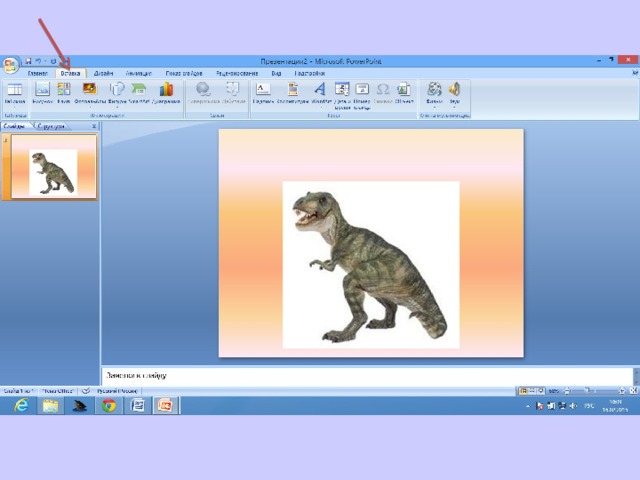This screenshot has height=480, width=640.
Task: Add an action (Действие)
Action: click(x=233, y=93)
